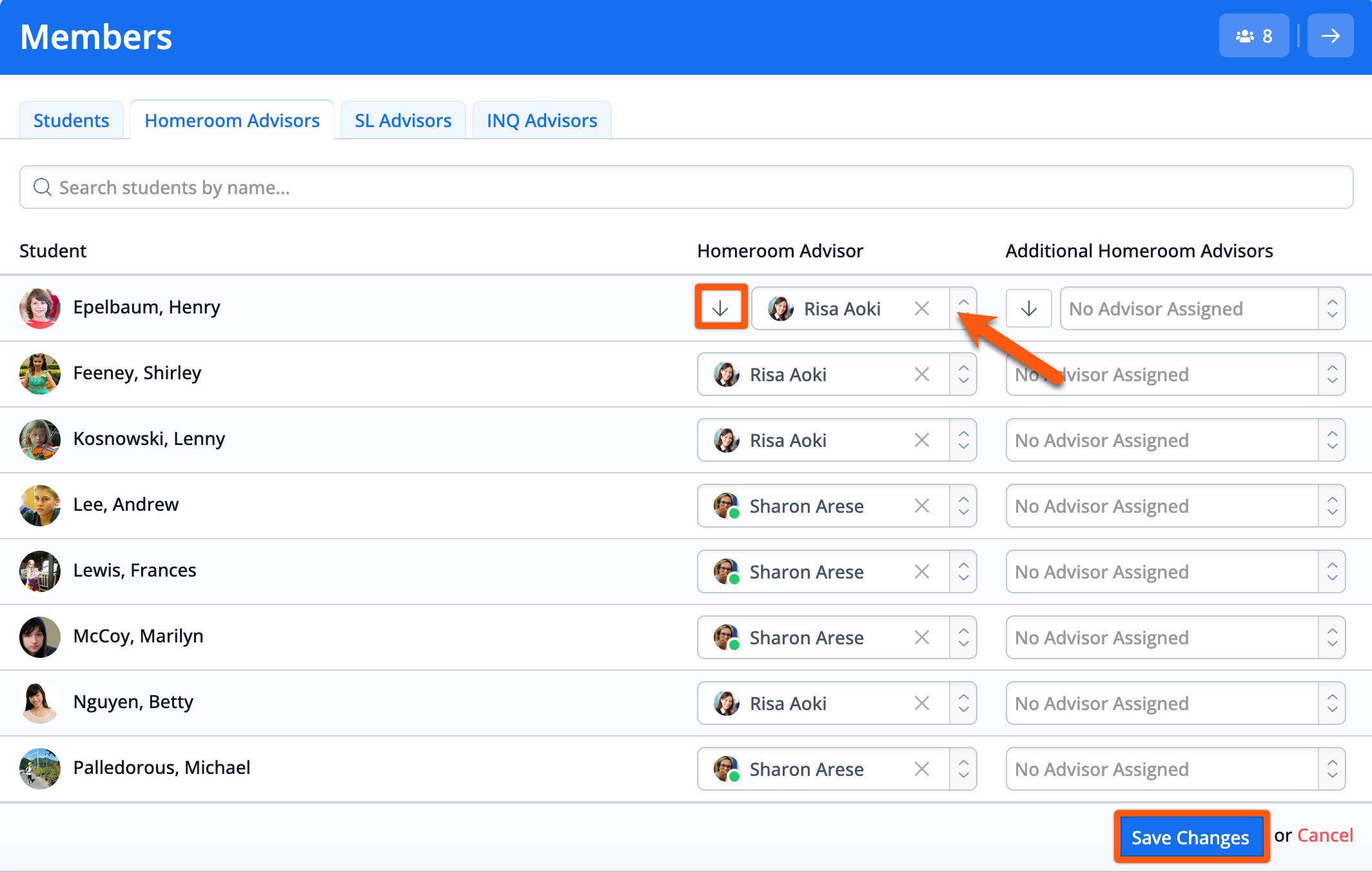Open the No Advisor Assigned dropdown for Lee, Andrew
The height and width of the screenshot is (872, 1372).
coord(1331,506)
